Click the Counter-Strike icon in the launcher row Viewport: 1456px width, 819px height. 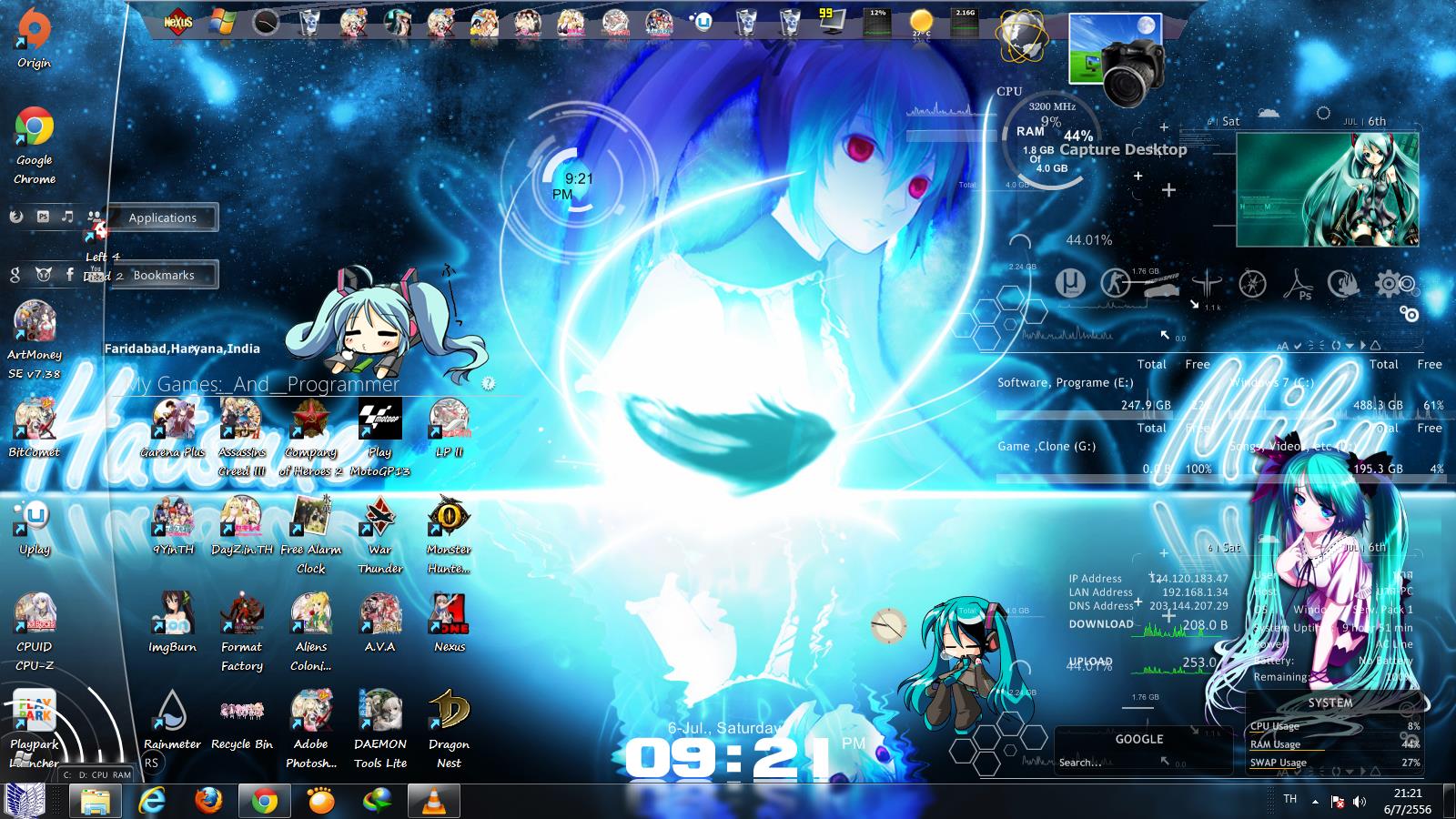click(1114, 283)
